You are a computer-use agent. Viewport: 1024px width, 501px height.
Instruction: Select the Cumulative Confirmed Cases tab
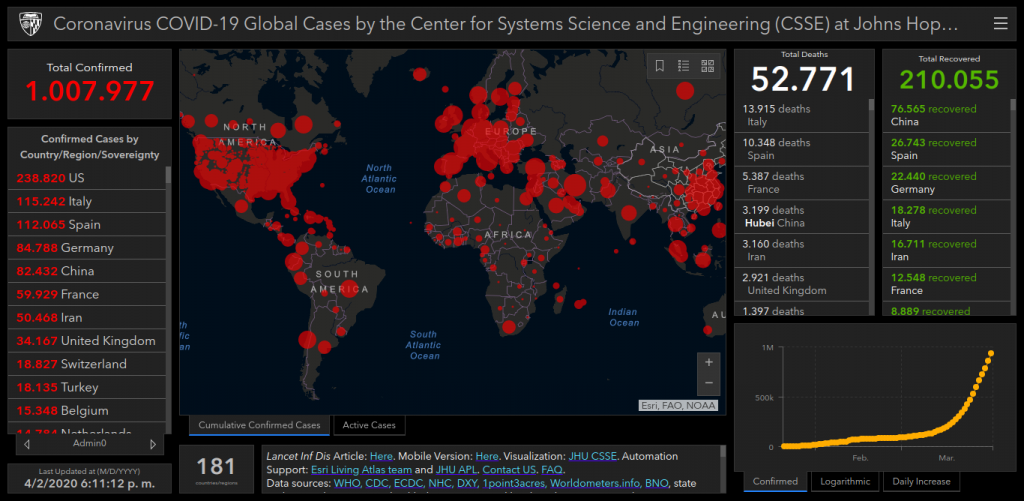pos(259,425)
